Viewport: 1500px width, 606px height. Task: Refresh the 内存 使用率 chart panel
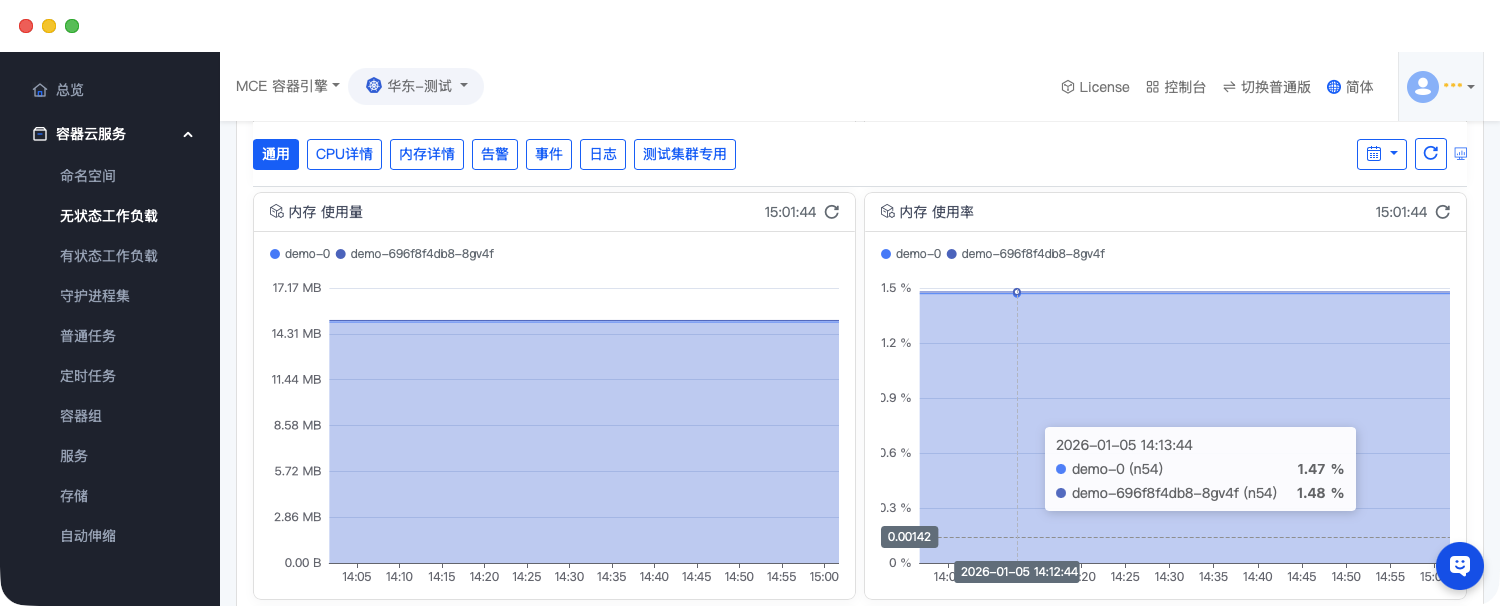[1442, 212]
